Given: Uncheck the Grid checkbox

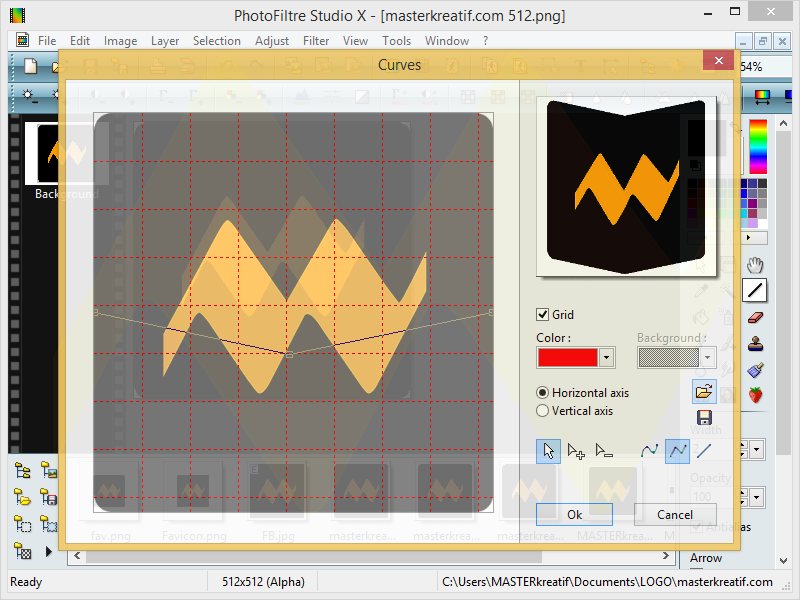Looking at the screenshot, I should point(542,314).
